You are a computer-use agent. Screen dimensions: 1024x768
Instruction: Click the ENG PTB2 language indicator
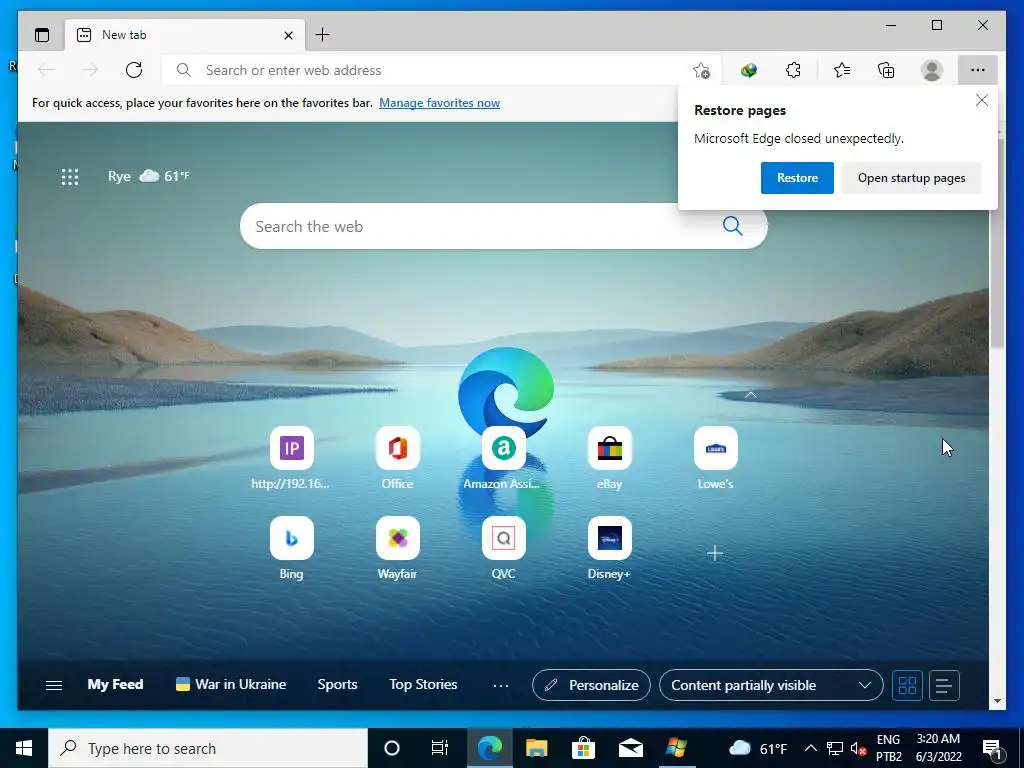coord(888,748)
